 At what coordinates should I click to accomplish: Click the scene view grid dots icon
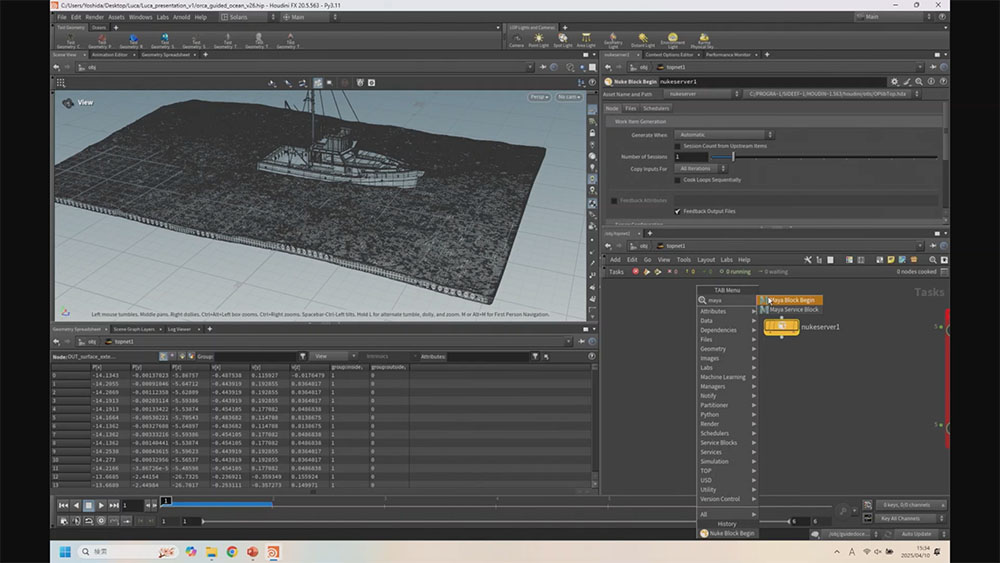[x=61, y=82]
